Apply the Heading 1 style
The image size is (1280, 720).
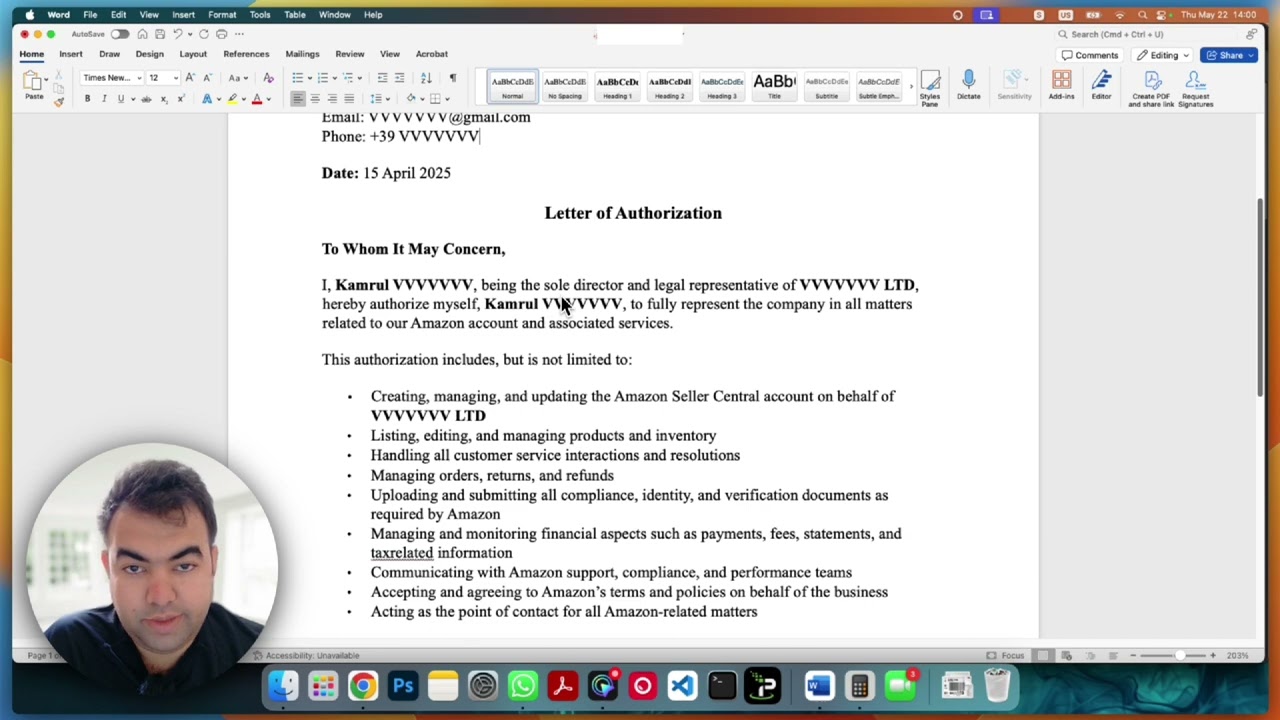[x=617, y=87]
